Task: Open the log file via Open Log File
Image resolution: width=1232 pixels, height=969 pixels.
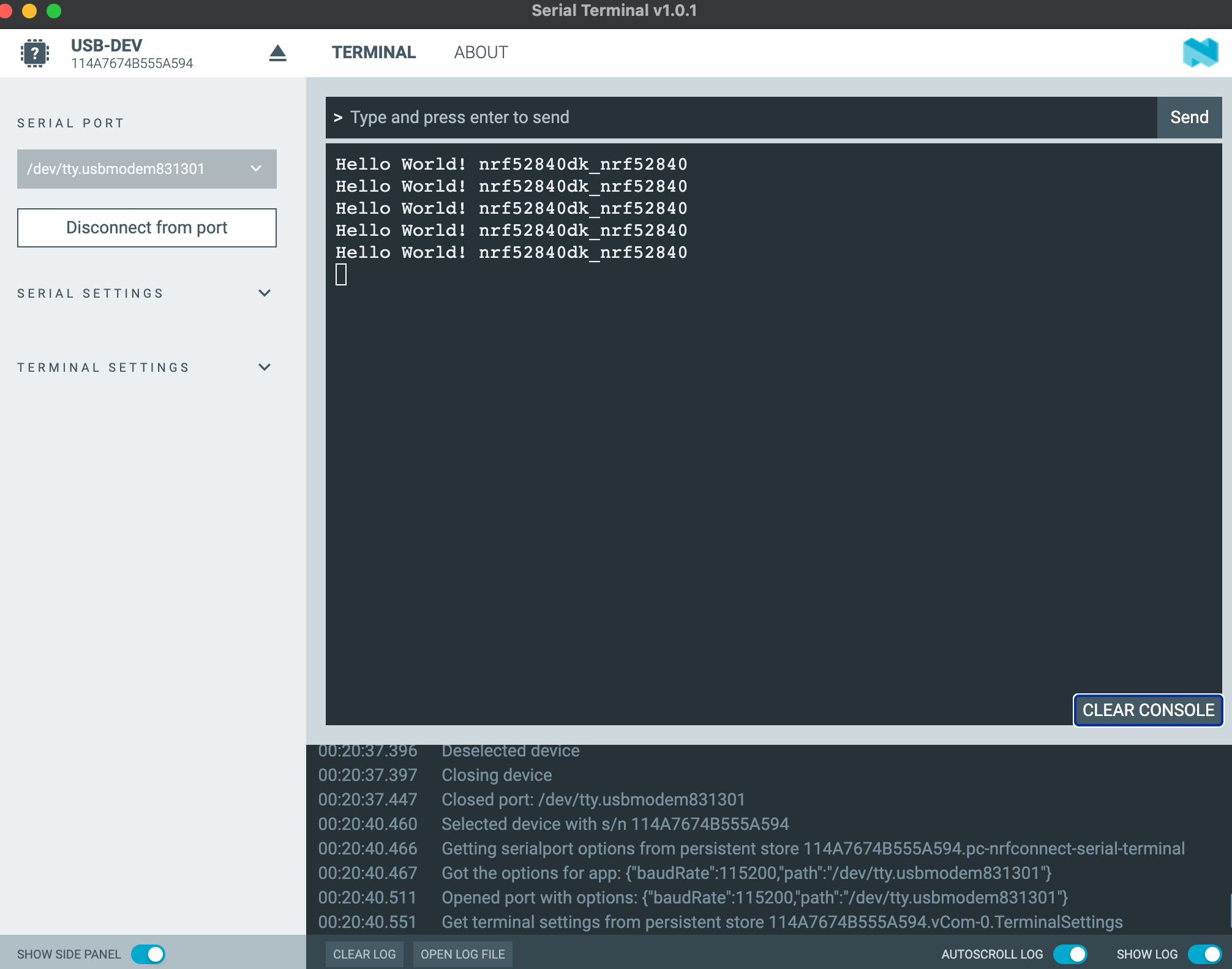Action: pos(462,954)
